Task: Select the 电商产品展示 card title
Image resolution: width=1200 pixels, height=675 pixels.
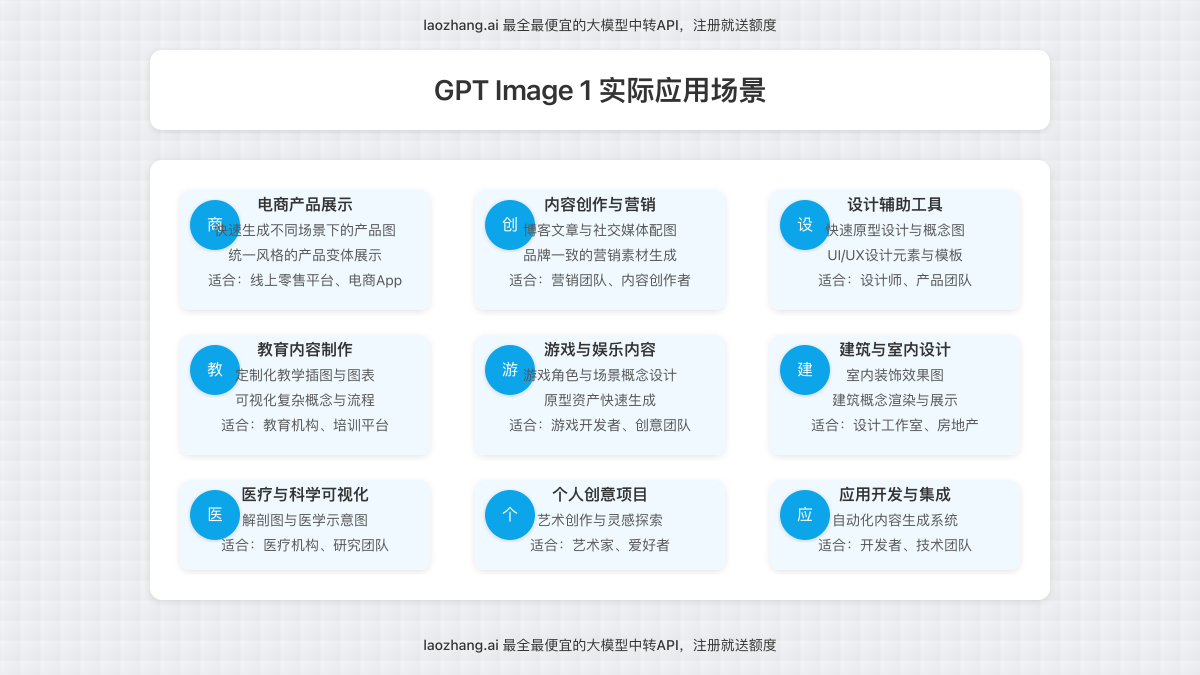Action: pos(305,205)
